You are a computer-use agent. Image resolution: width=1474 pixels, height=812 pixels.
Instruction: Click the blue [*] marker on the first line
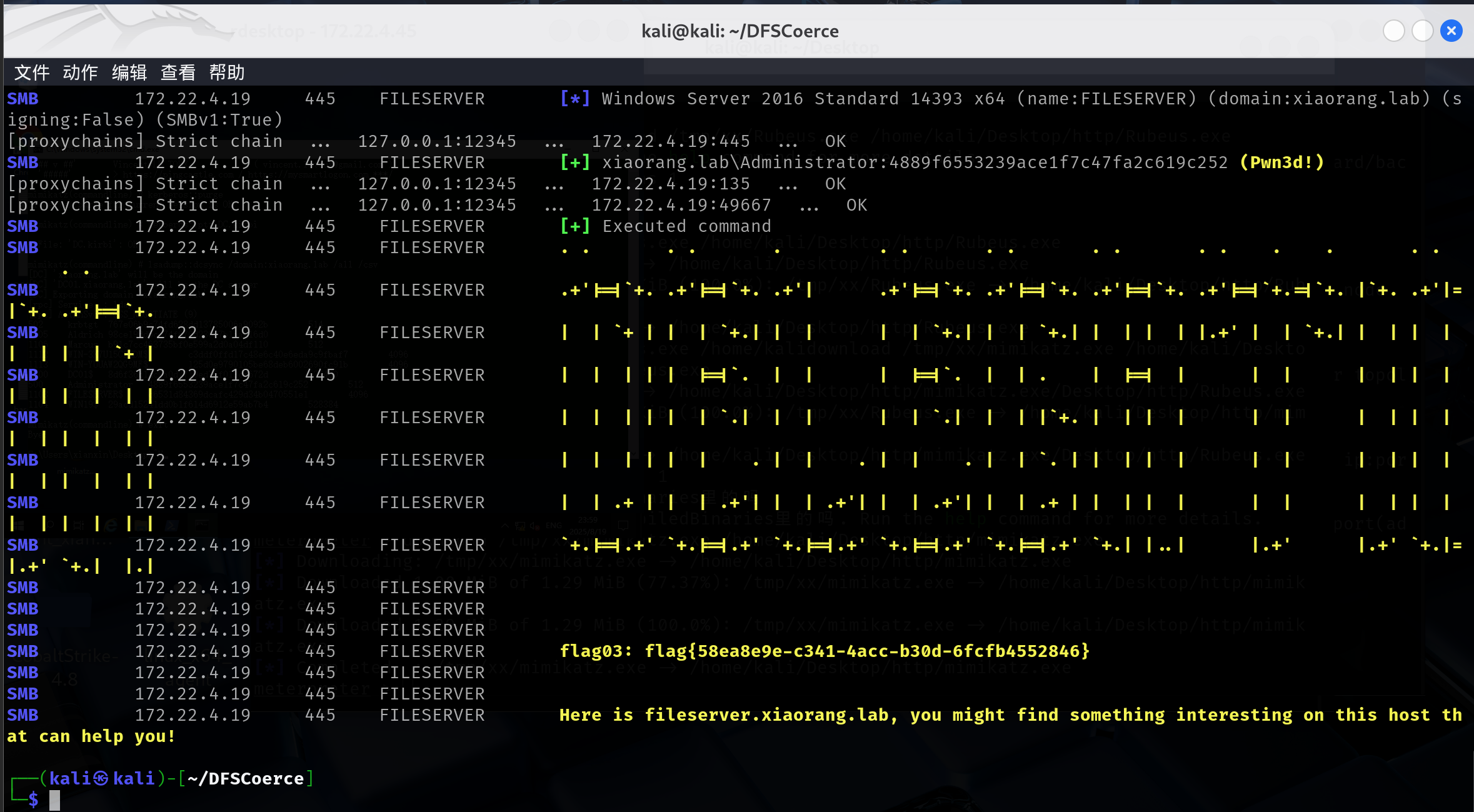[x=574, y=99]
